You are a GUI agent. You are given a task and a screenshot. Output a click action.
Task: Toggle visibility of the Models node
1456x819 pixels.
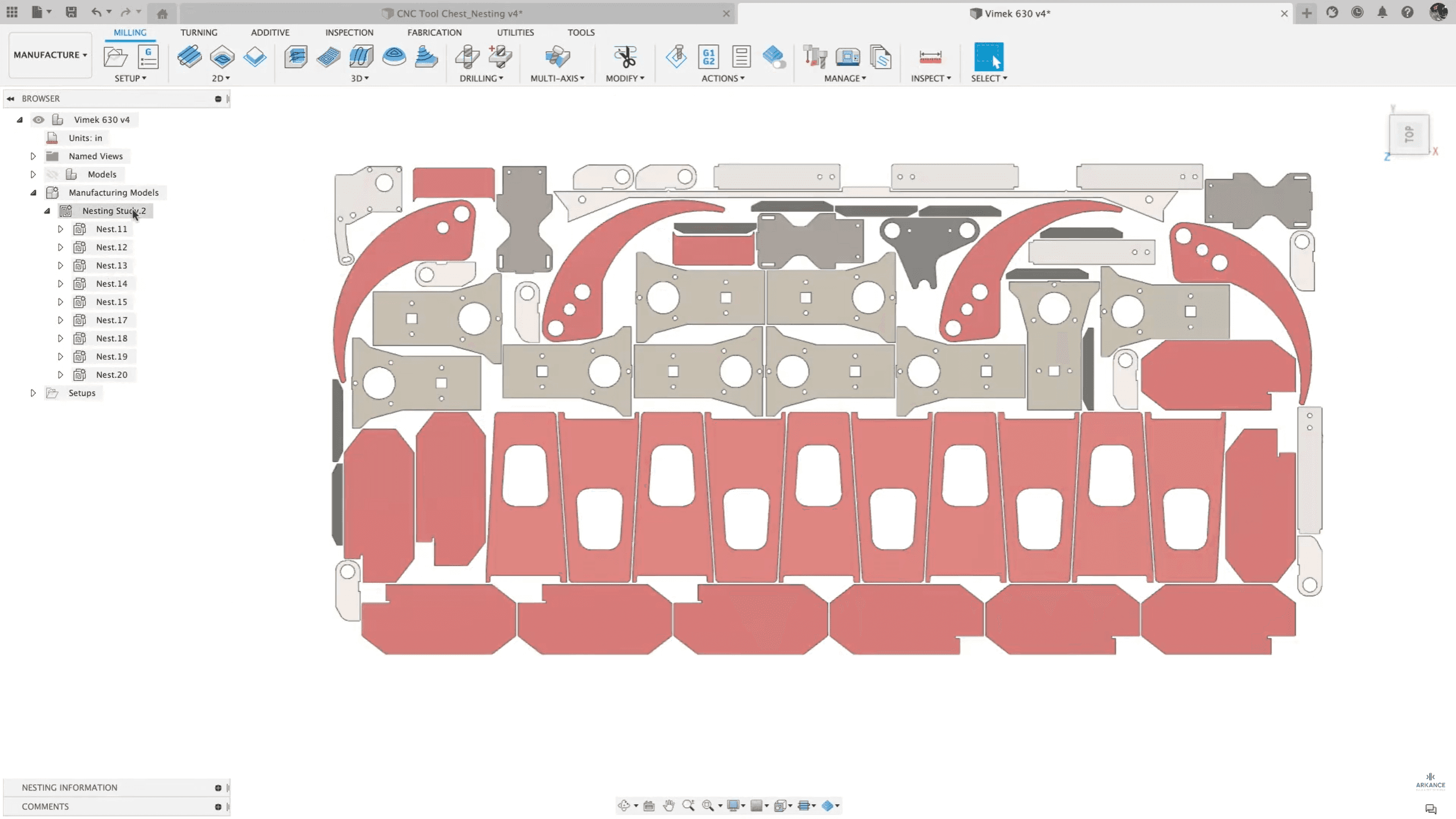pos(52,174)
